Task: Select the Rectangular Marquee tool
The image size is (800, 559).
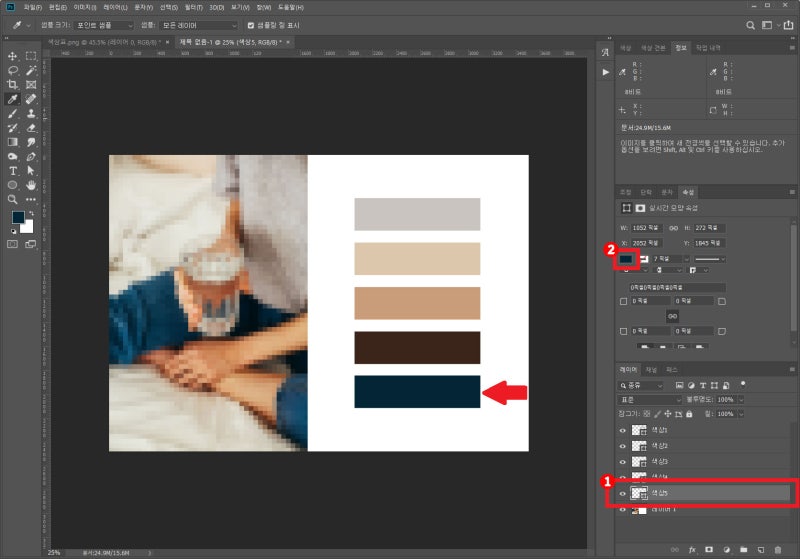Action: (31, 56)
